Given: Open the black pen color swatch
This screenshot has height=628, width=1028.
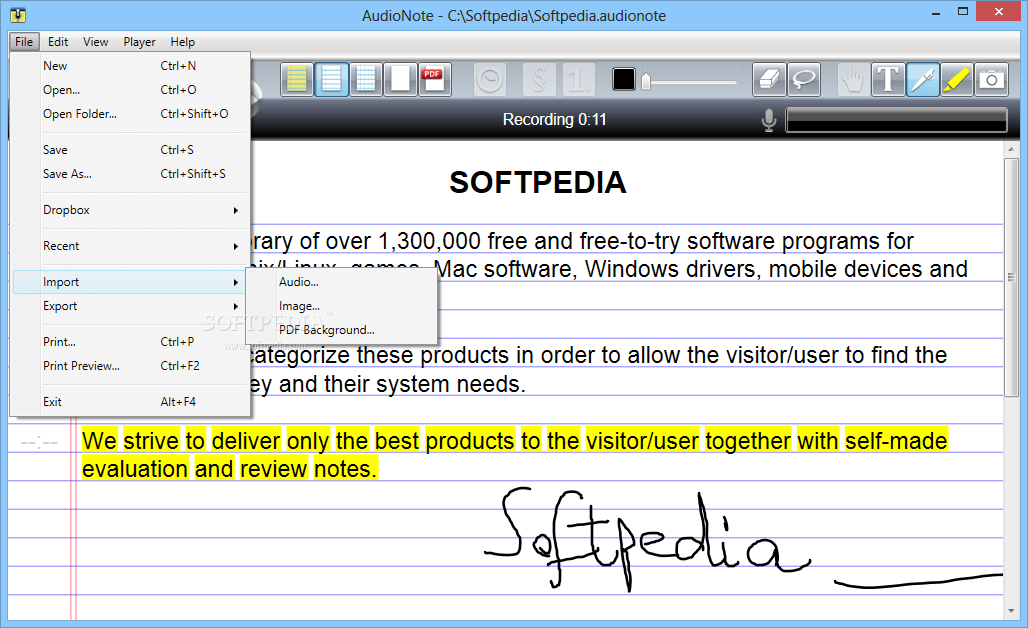Looking at the screenshot, I should pyautogui.click(x=623, y=79).
